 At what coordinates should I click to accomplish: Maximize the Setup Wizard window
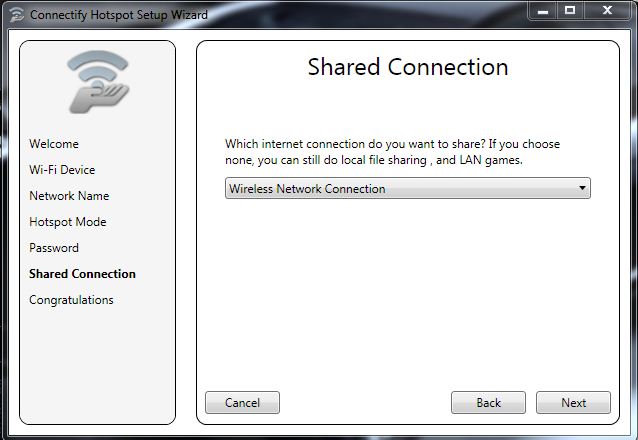tap(570, 11)
